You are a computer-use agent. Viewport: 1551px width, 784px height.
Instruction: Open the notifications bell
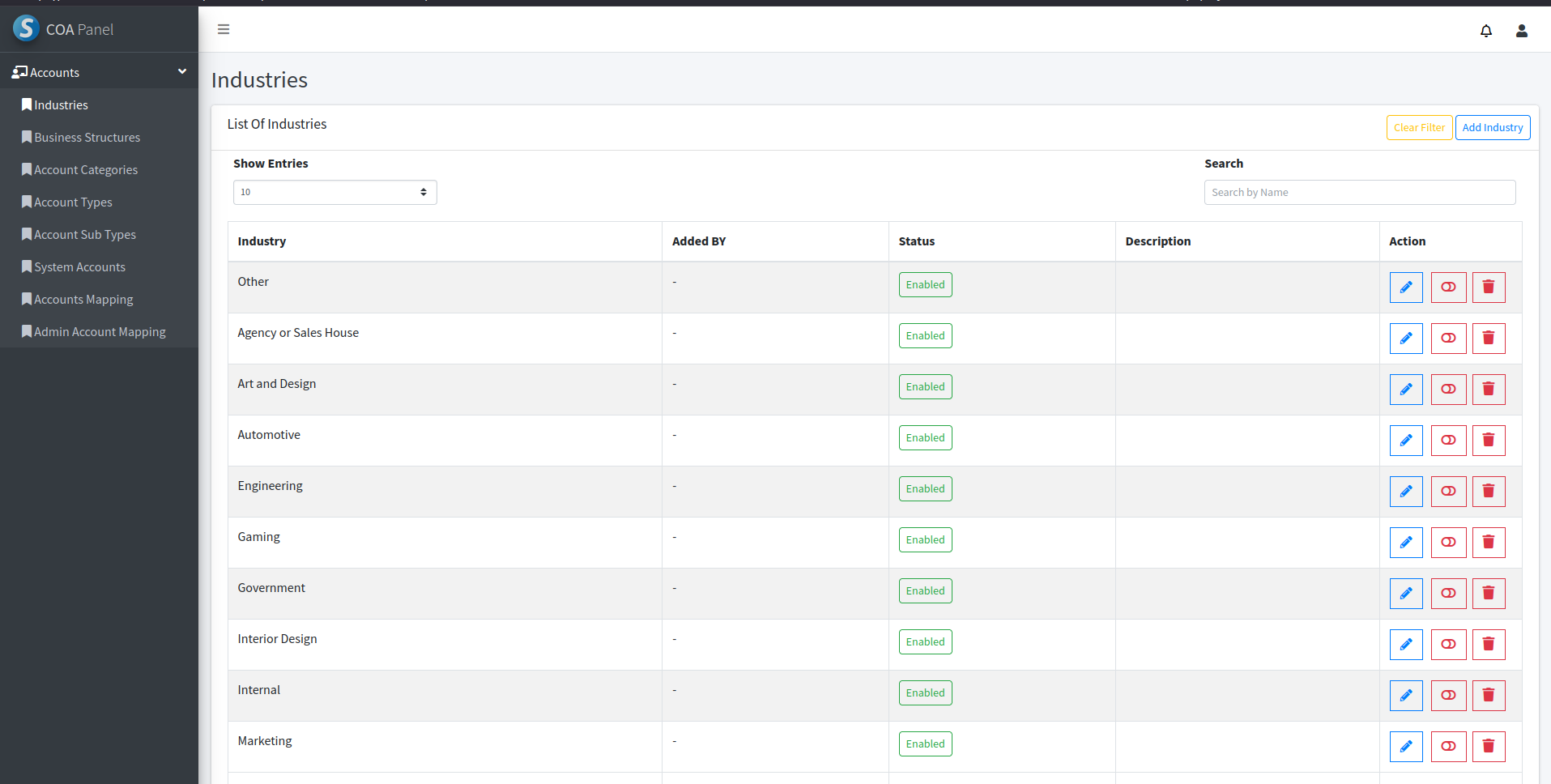coord(1485,31)
